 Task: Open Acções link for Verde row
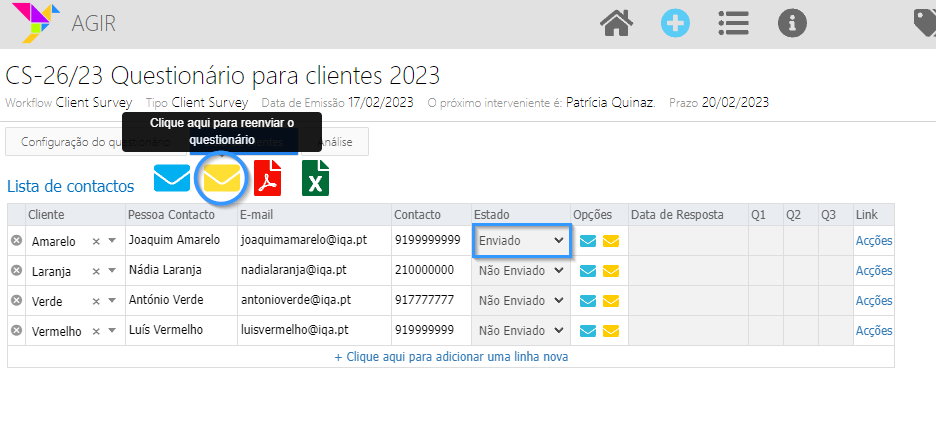(x=874, y=300)
